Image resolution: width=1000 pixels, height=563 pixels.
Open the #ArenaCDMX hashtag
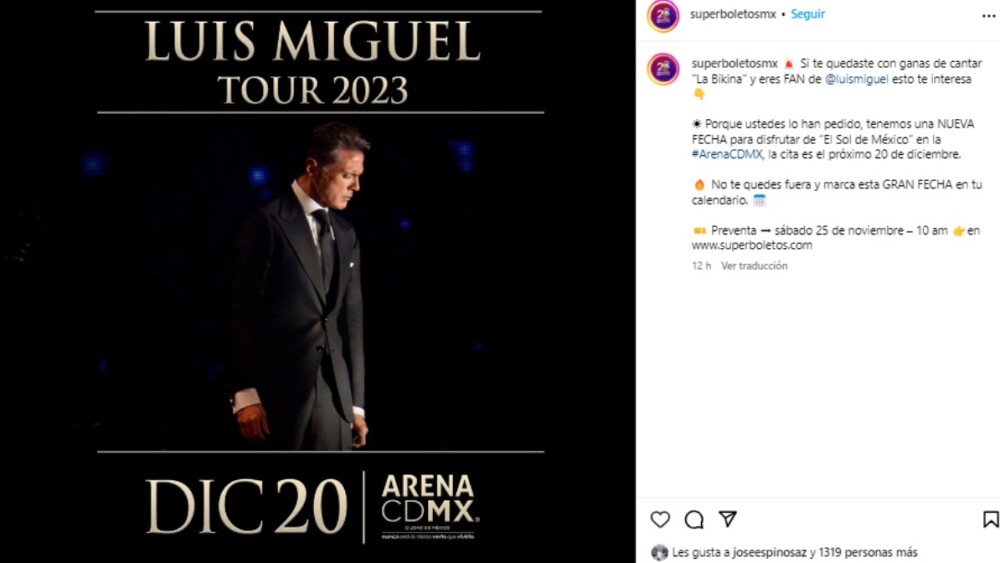point(727,155)
